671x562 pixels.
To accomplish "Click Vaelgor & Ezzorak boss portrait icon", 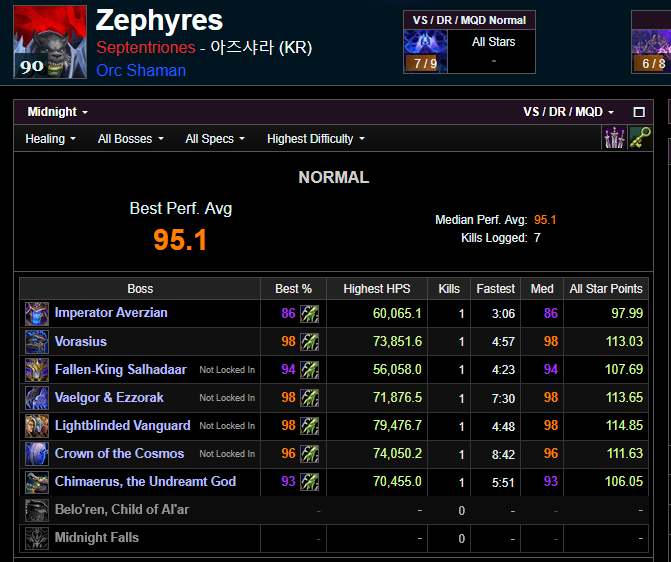I will tap(37, 397).
